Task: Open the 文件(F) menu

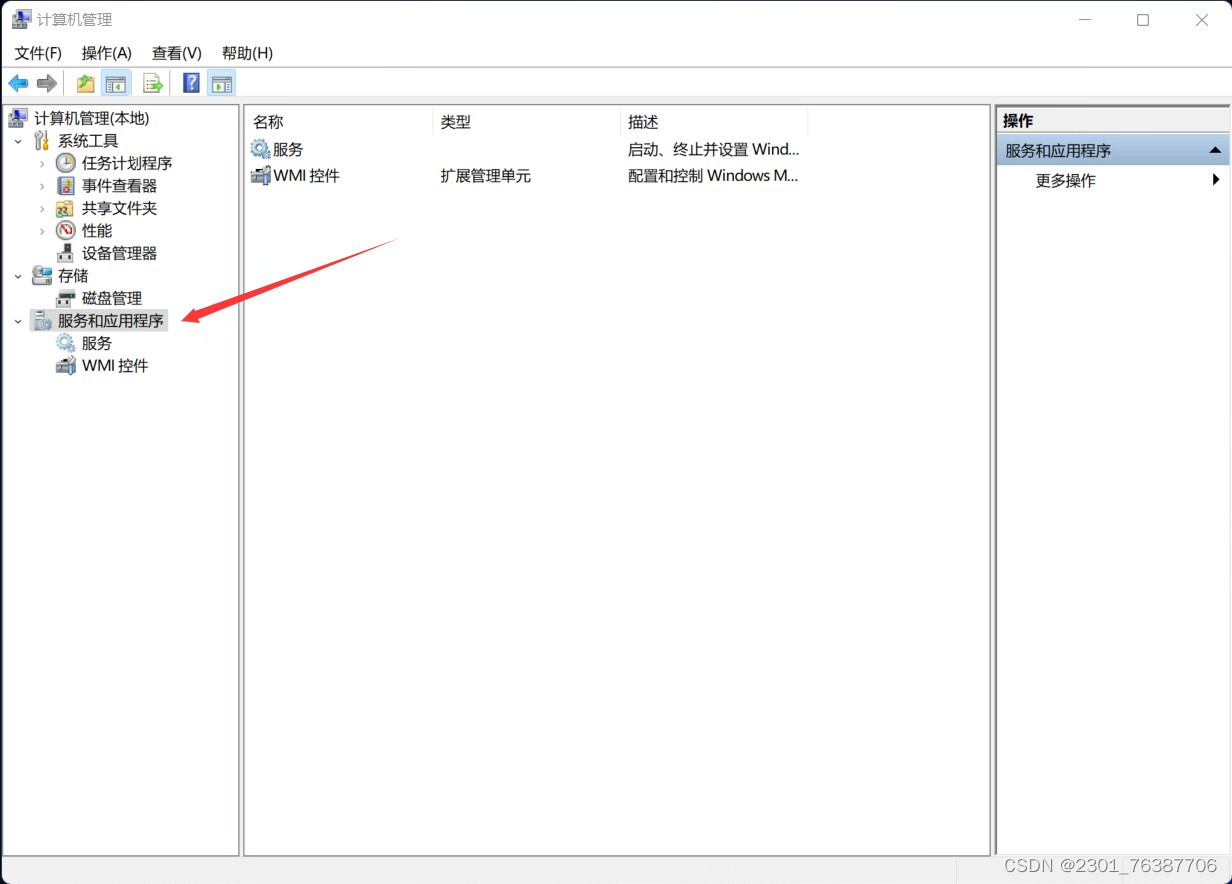Action: point(38,53)
